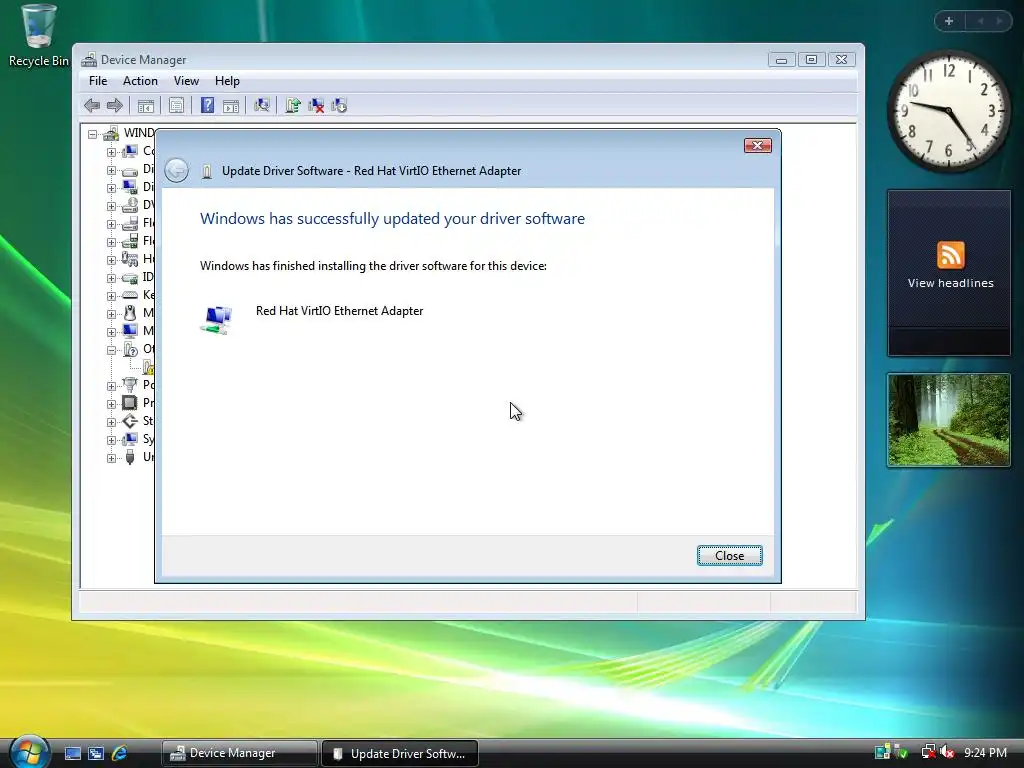Click the network adapter icon in the dialog

[x=216, y=320]
